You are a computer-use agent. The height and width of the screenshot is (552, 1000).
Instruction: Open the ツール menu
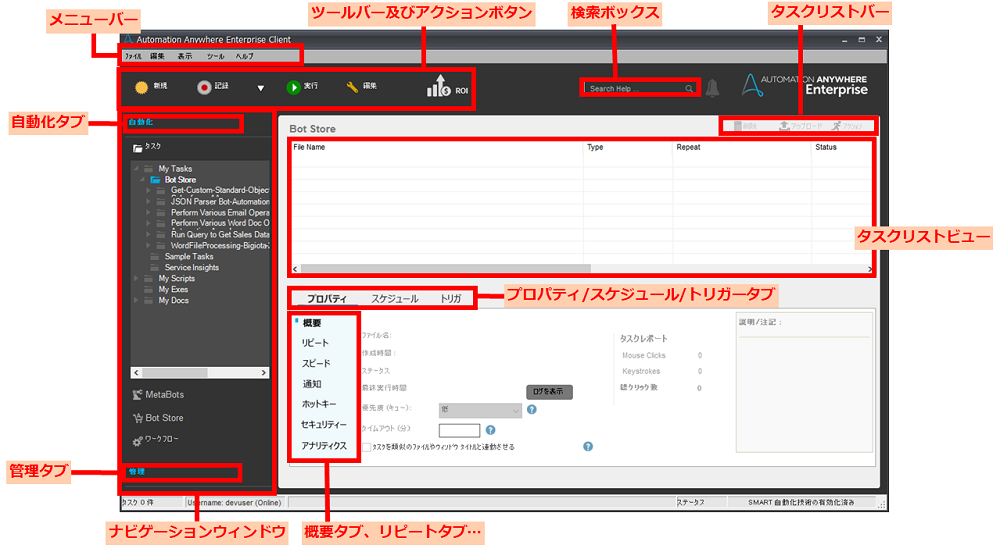point(216,57)
